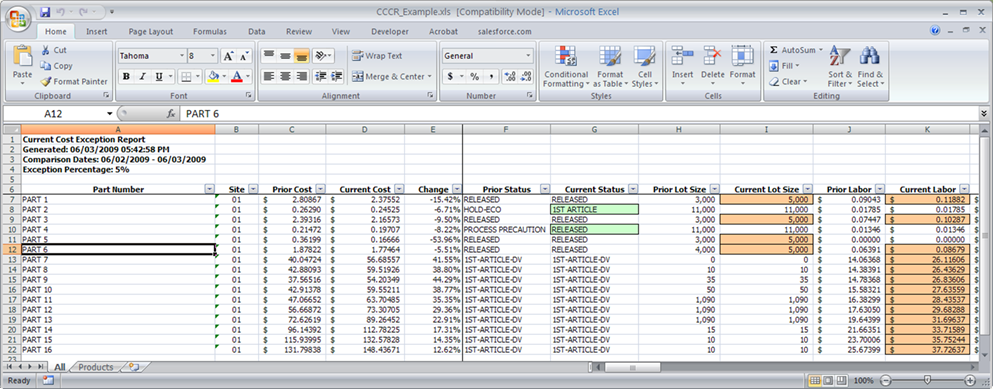
Task: Switch to Page Layout view in status bar
Action: point(829,381)
